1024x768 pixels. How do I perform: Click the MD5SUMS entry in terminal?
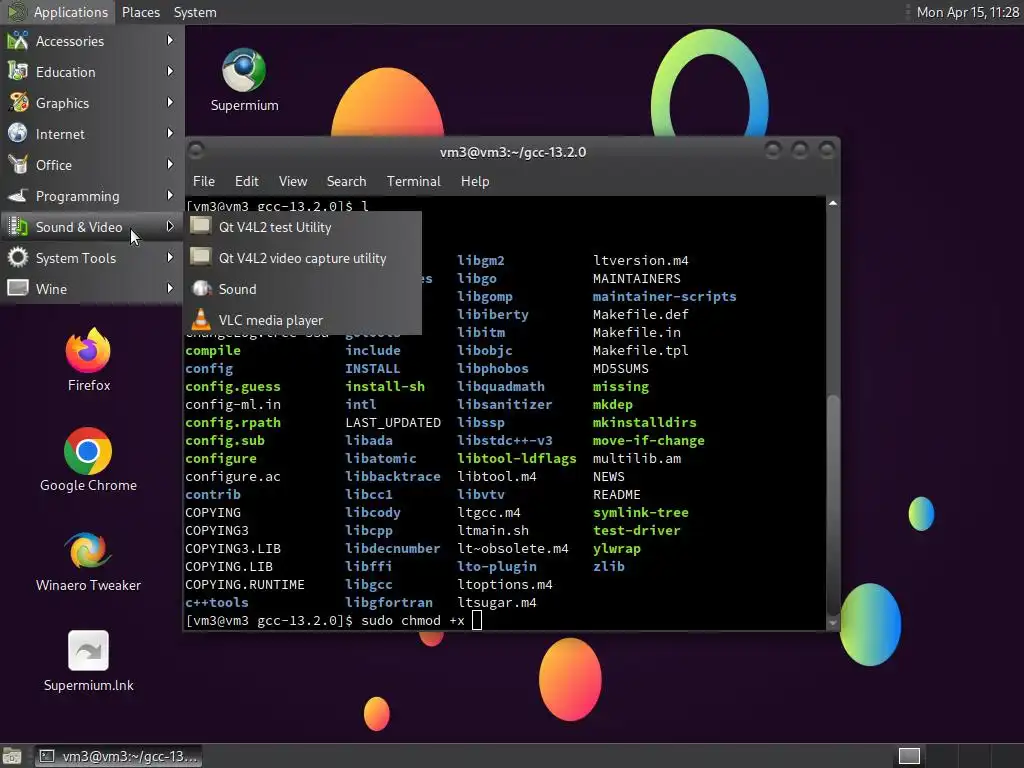tap(620, 368)
